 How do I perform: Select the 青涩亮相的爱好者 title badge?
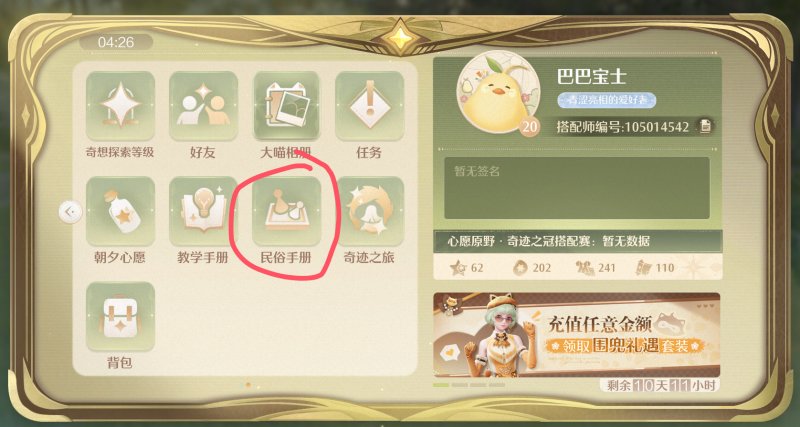click(x=606, y=100)
